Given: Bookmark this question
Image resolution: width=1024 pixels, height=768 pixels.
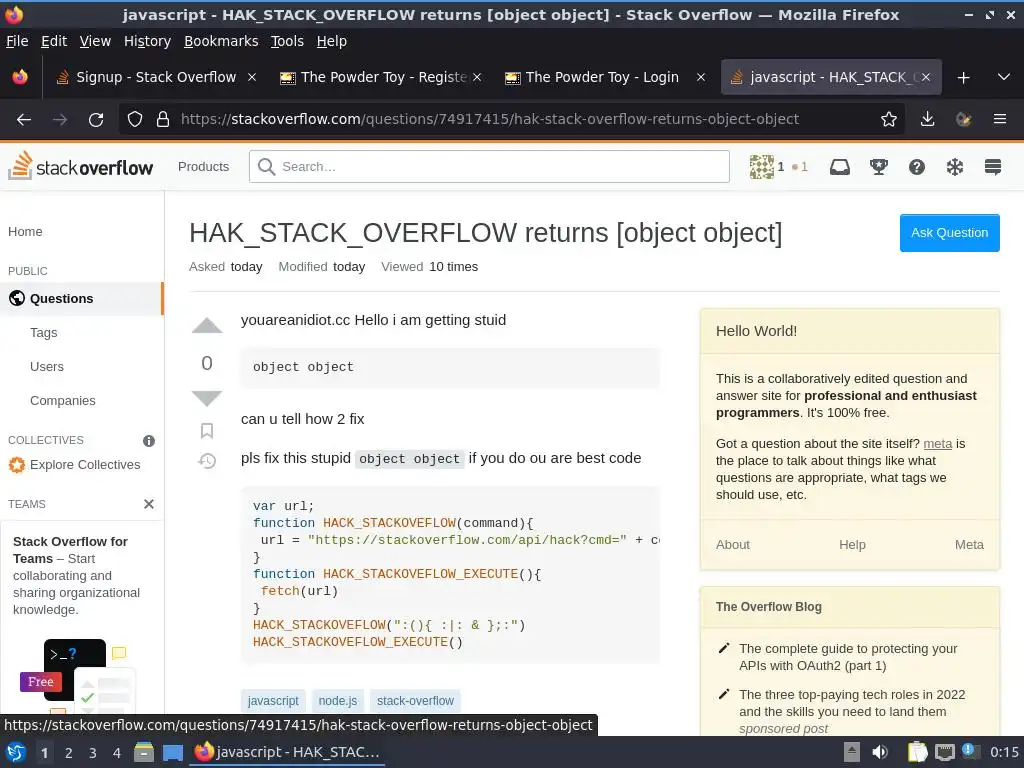Looking at the screenshot, I should click(207, 430).
